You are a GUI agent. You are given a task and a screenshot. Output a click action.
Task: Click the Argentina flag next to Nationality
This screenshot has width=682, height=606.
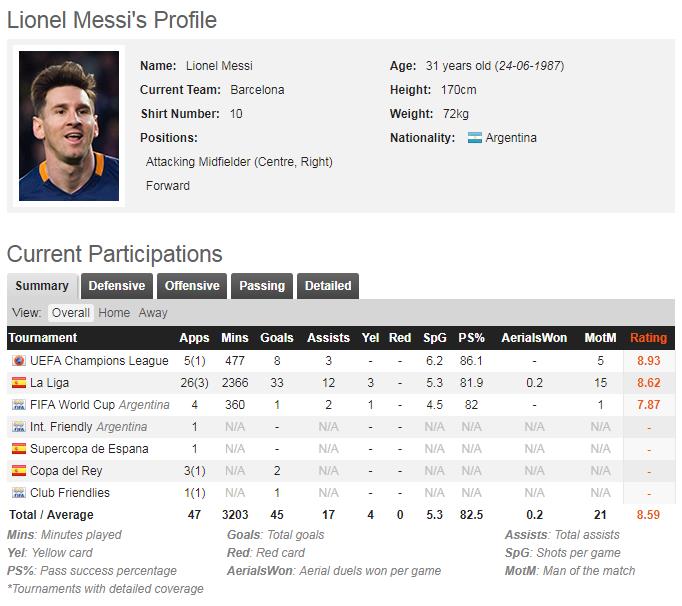coord(474,138)
